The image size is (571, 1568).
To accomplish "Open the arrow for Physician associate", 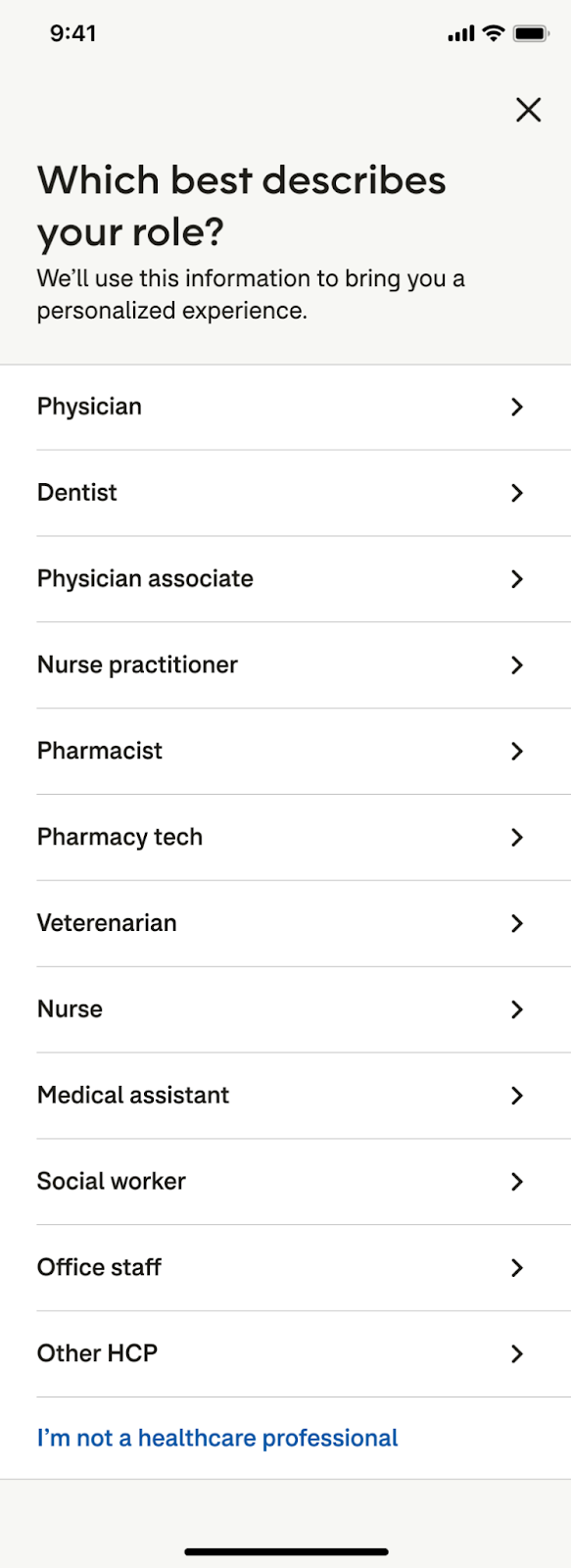I will (x=517, y=579).
